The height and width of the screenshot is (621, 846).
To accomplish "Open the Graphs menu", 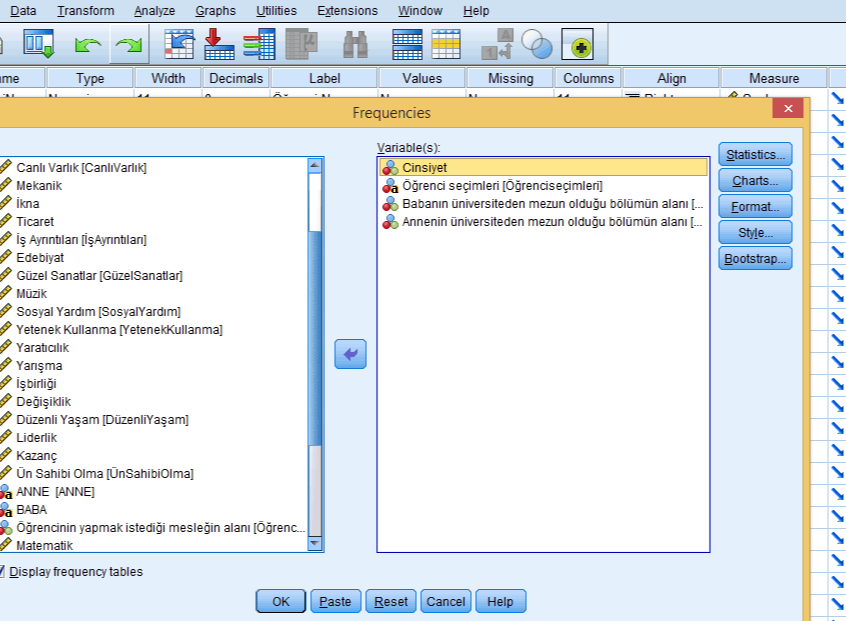I will tap(216, 11).
